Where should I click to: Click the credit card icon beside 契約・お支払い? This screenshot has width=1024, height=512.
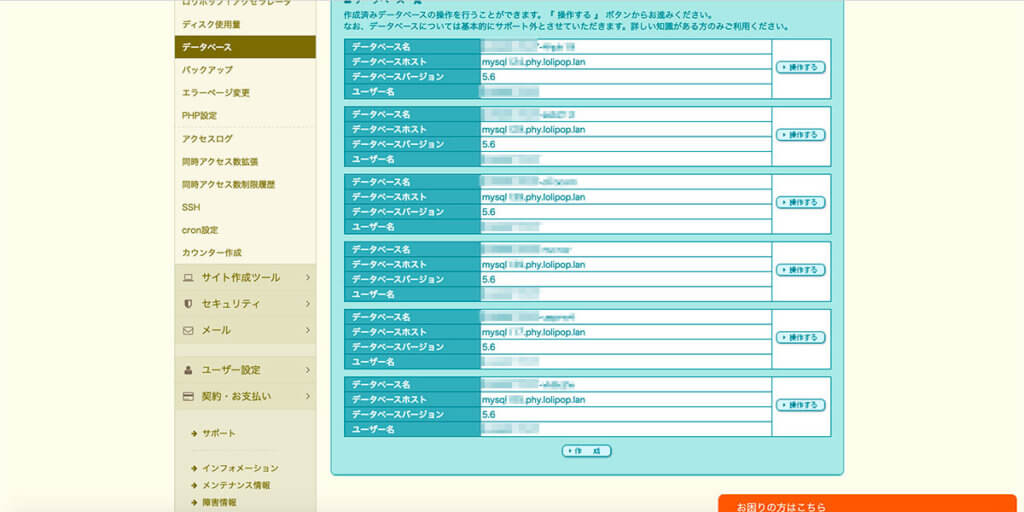point(188,396)
